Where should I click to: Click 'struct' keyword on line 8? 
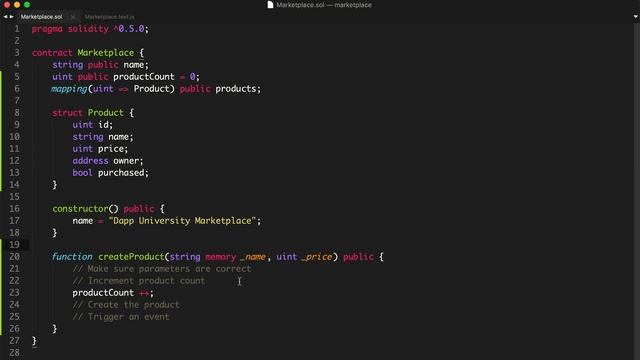(x=67, y=113)
